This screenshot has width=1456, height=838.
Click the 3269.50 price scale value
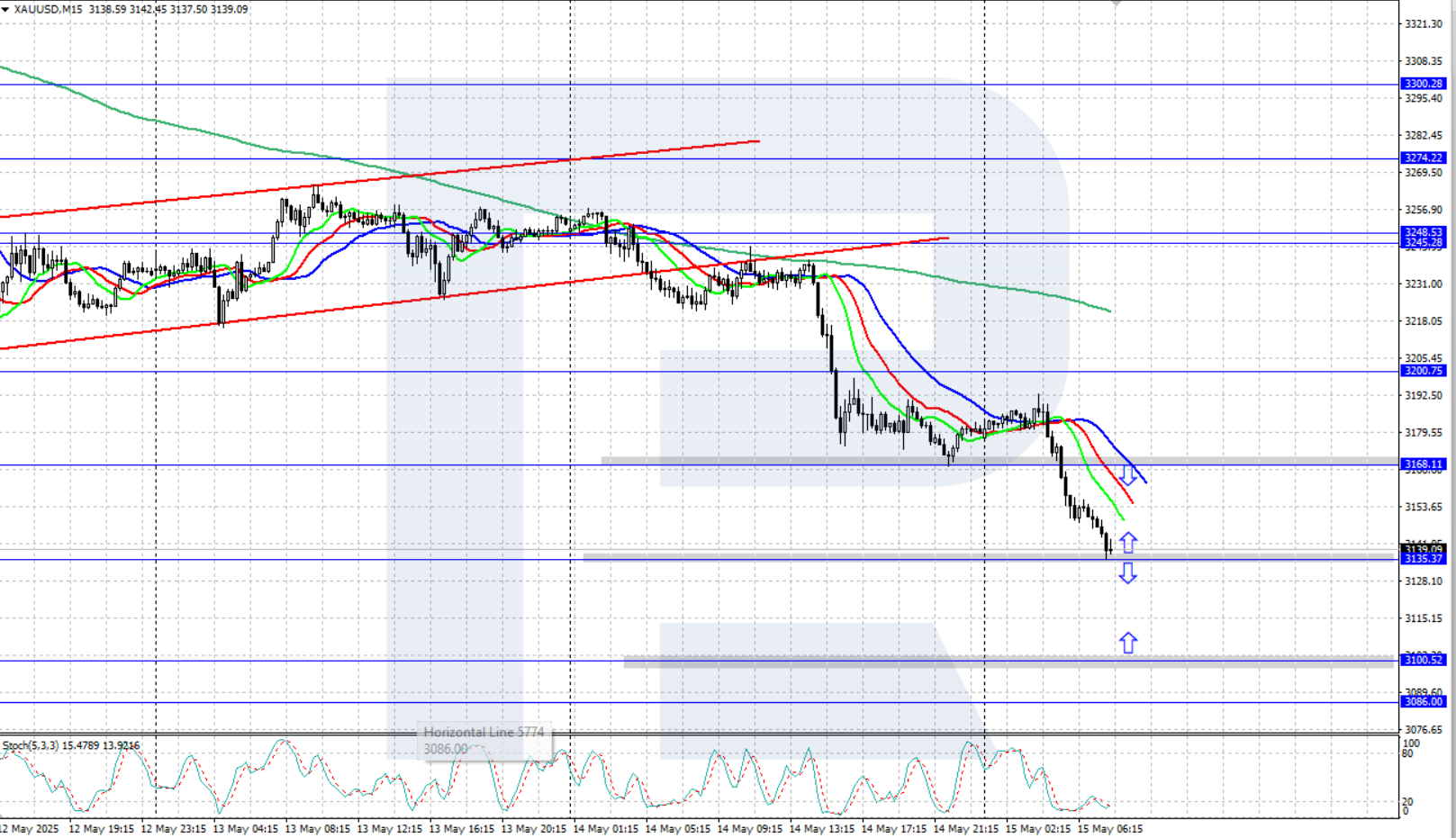pos(1424,172)
